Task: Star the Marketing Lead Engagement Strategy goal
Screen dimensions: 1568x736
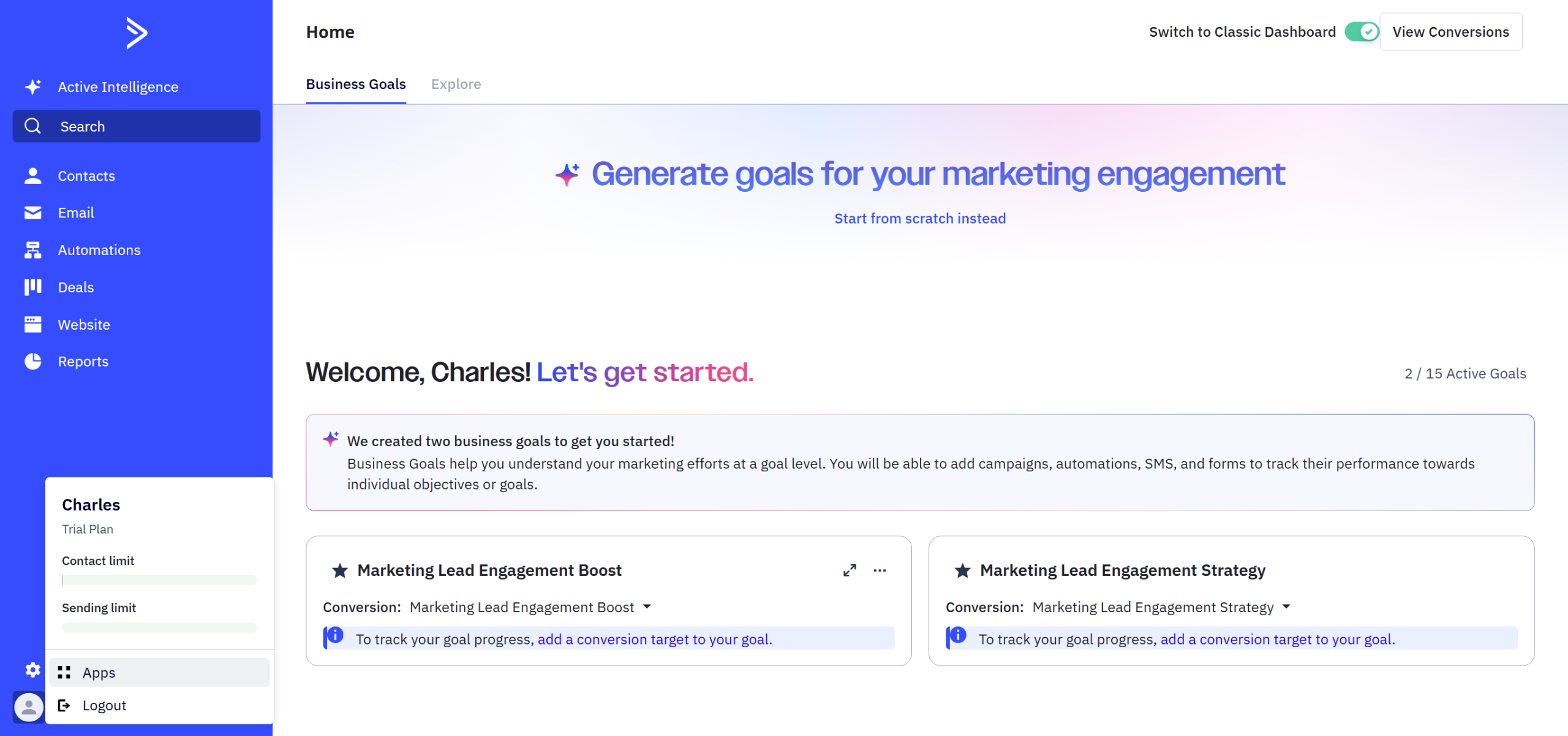Action: coord(962,571)
